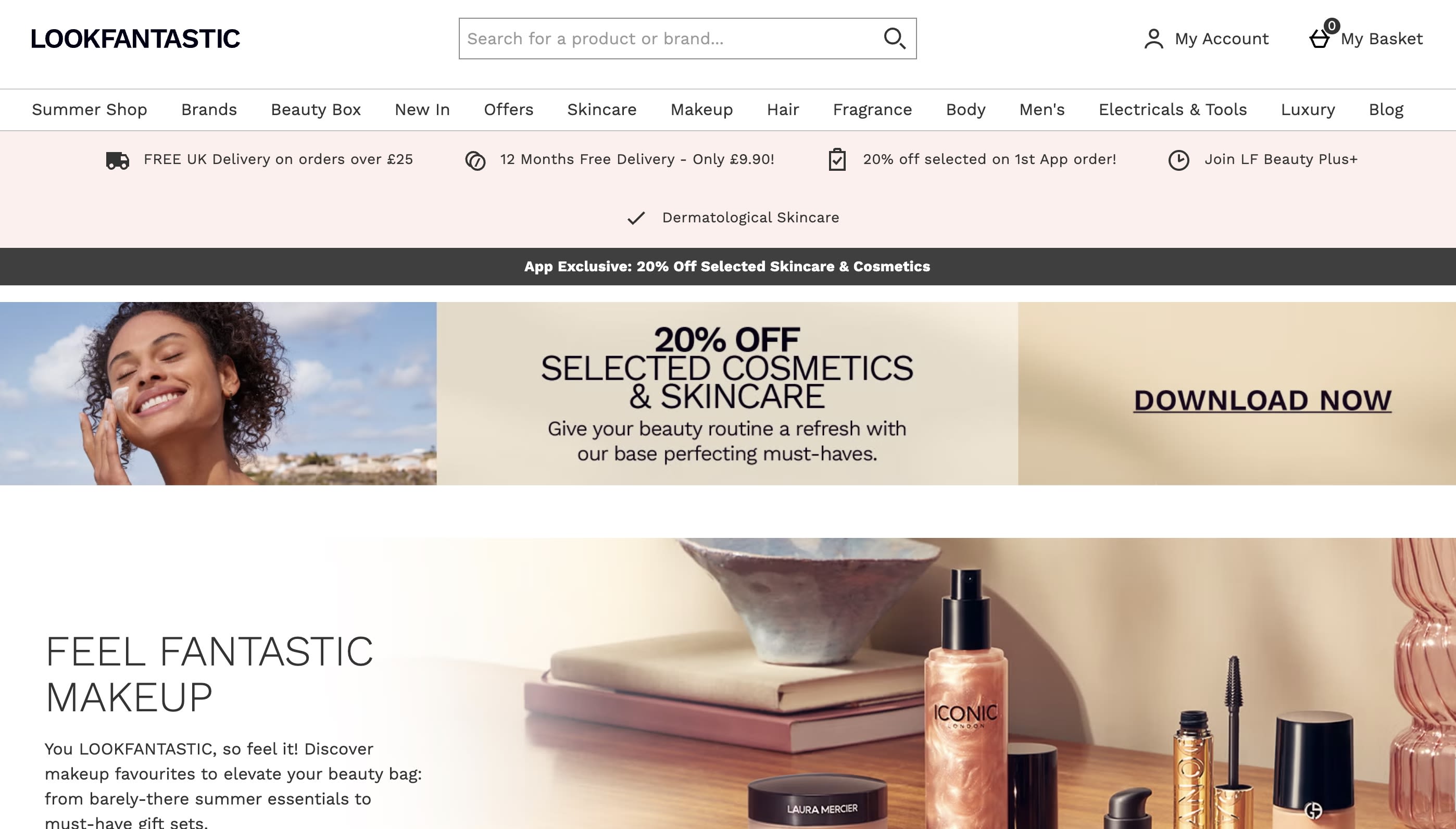
Task: Click the LOOKFANTASTIC logo
Action: 135,39
